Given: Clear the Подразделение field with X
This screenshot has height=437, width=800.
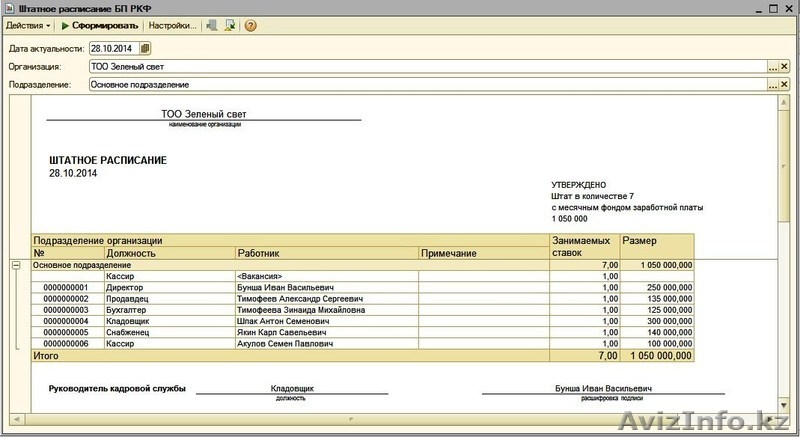Looking at the screenshot, I should (786, 85).
